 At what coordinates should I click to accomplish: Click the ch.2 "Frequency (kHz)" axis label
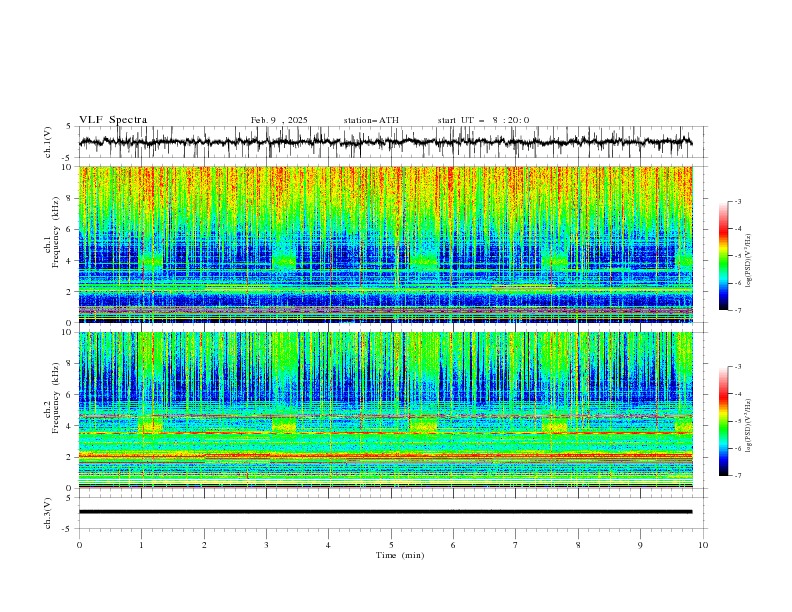pos(56,398)
